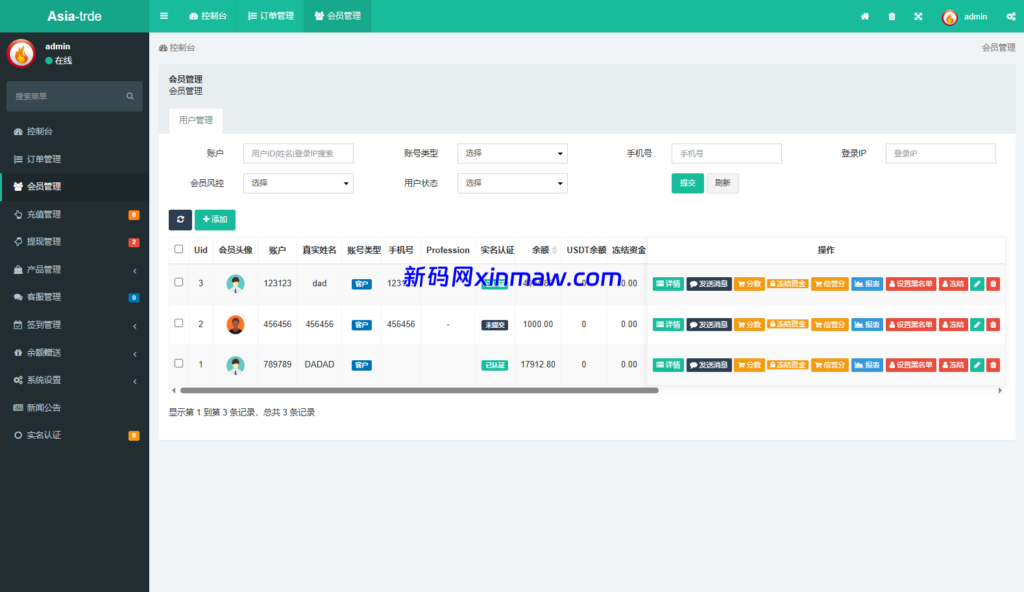
Task: Open 提现管理 in the sidebar
Action: click(74, 242)
